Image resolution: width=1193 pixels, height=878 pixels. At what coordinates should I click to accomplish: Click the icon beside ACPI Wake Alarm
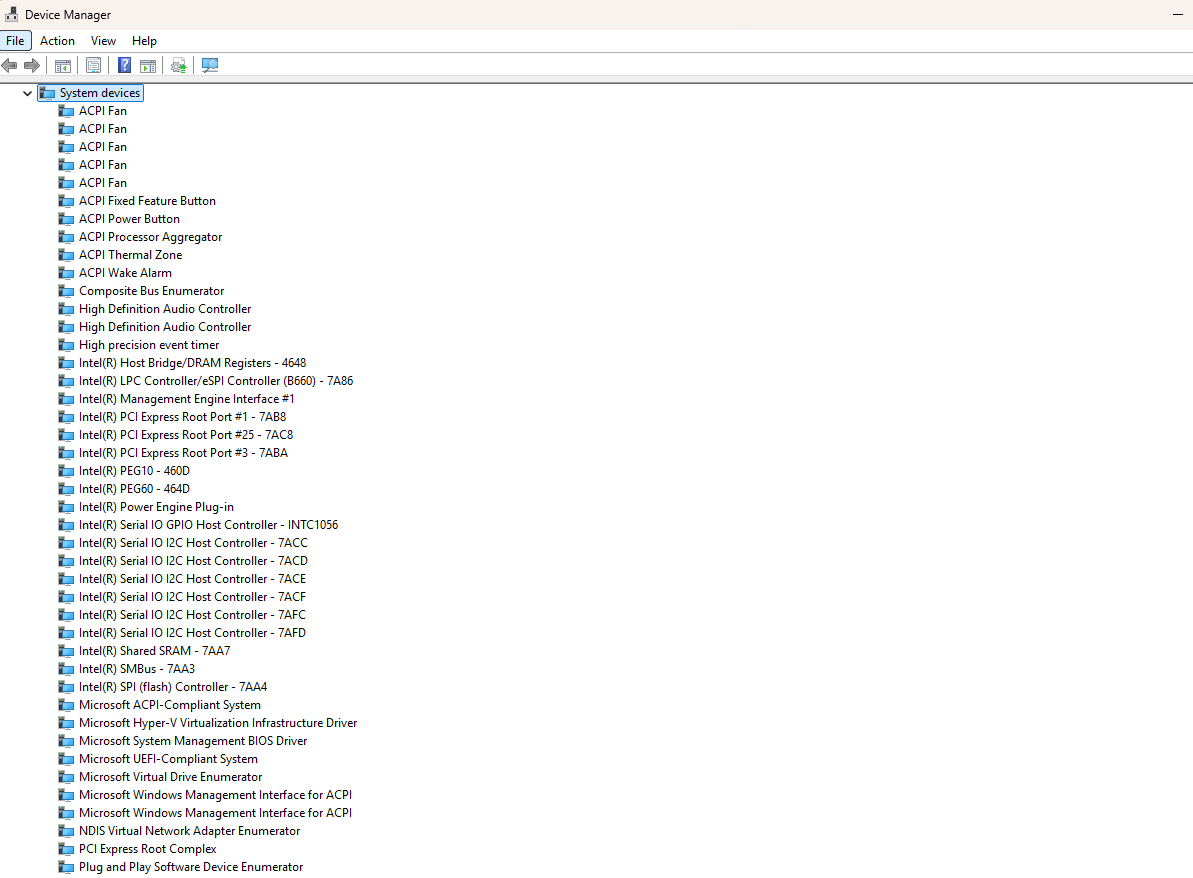[67, 273]
